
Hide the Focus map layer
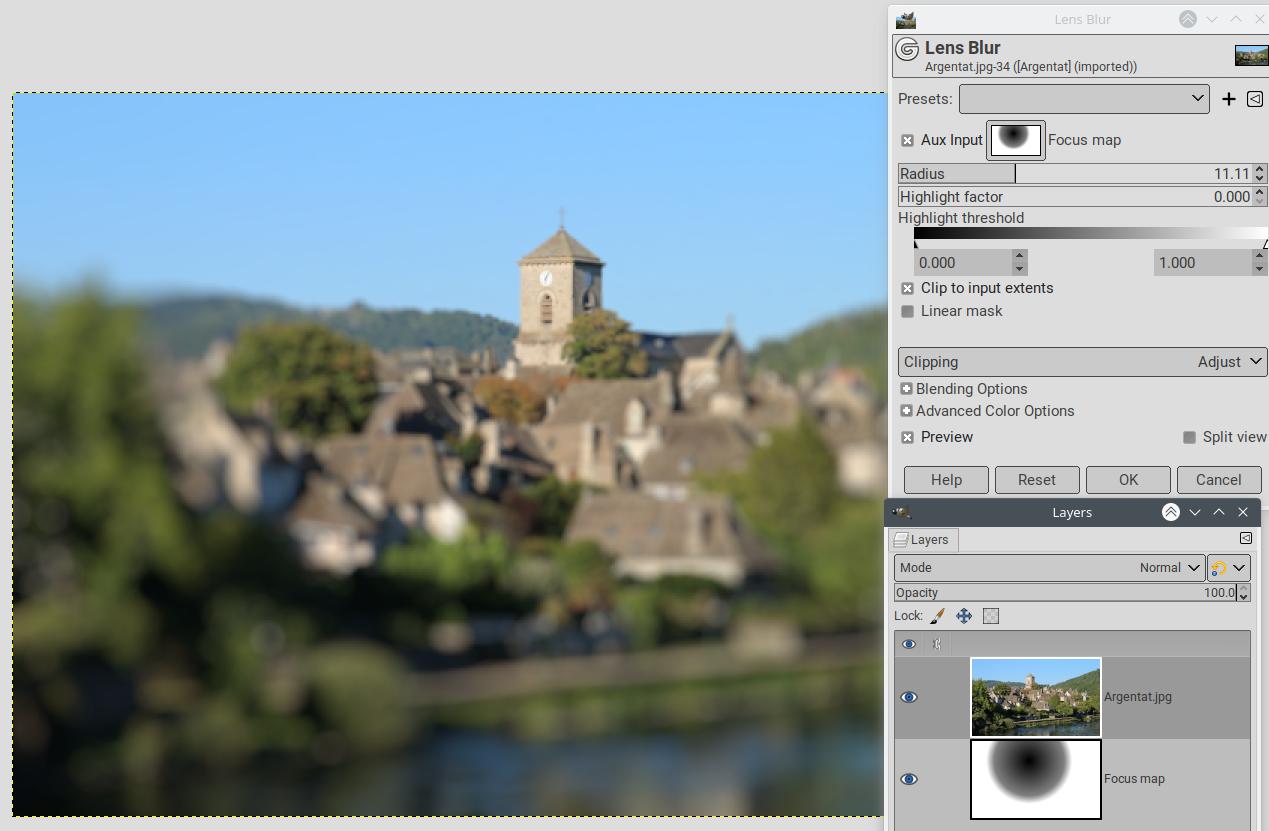(909, 779)
